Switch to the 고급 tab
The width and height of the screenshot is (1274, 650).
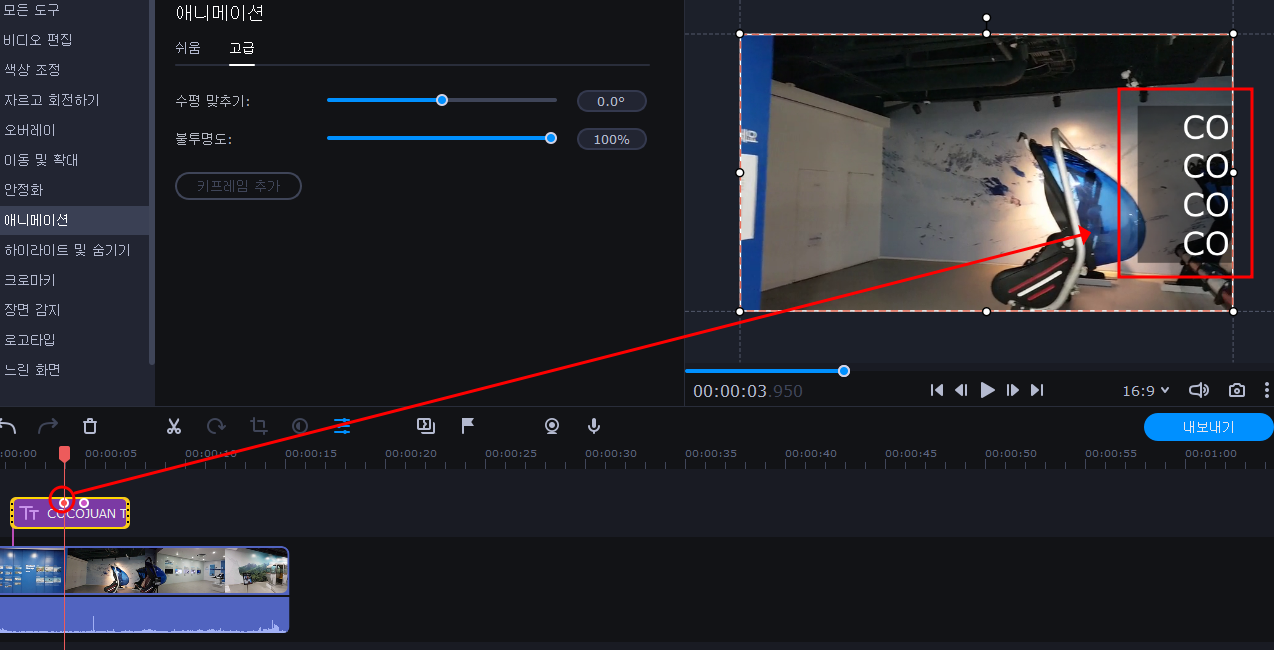pos(242,48)
